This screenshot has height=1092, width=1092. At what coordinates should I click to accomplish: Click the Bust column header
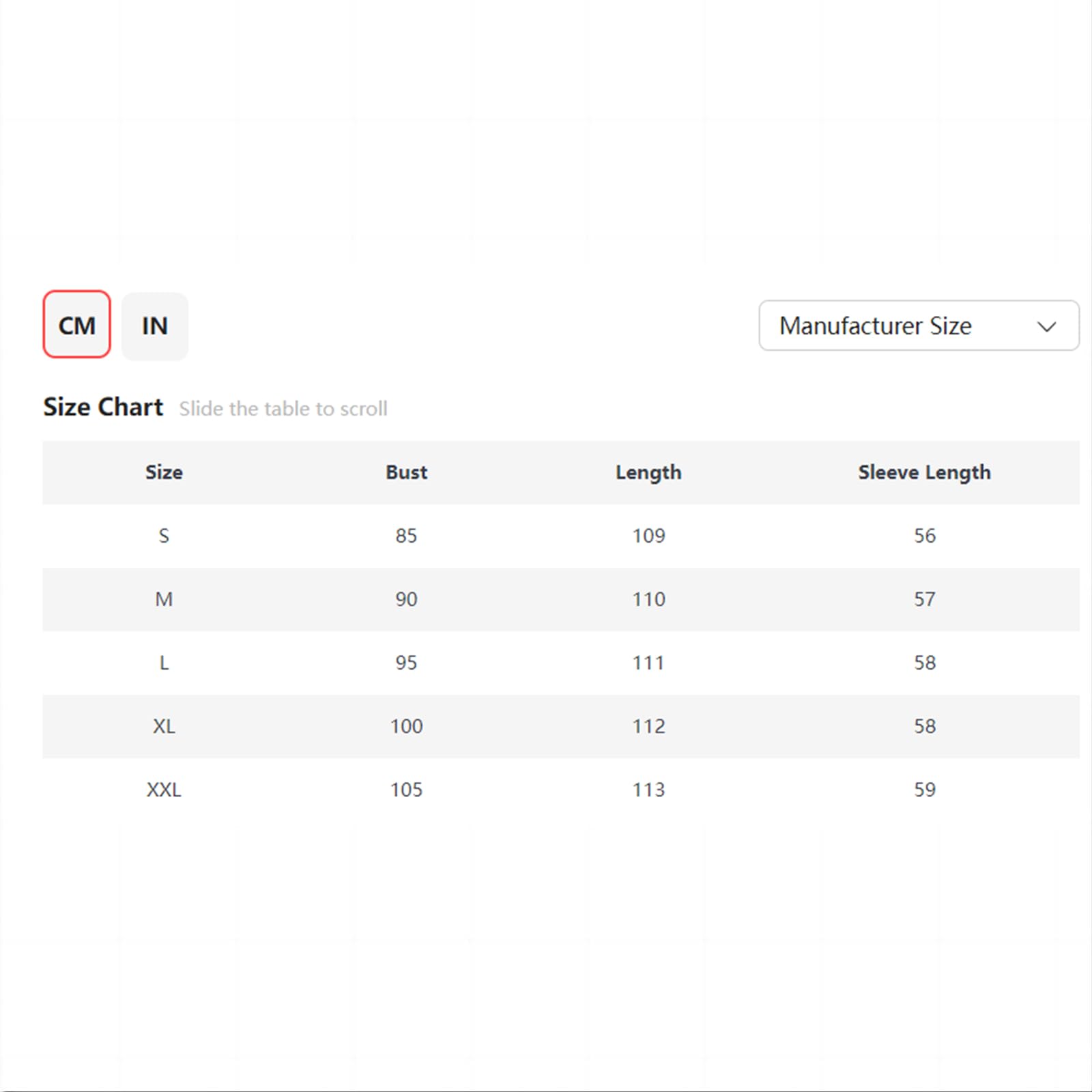406,472
